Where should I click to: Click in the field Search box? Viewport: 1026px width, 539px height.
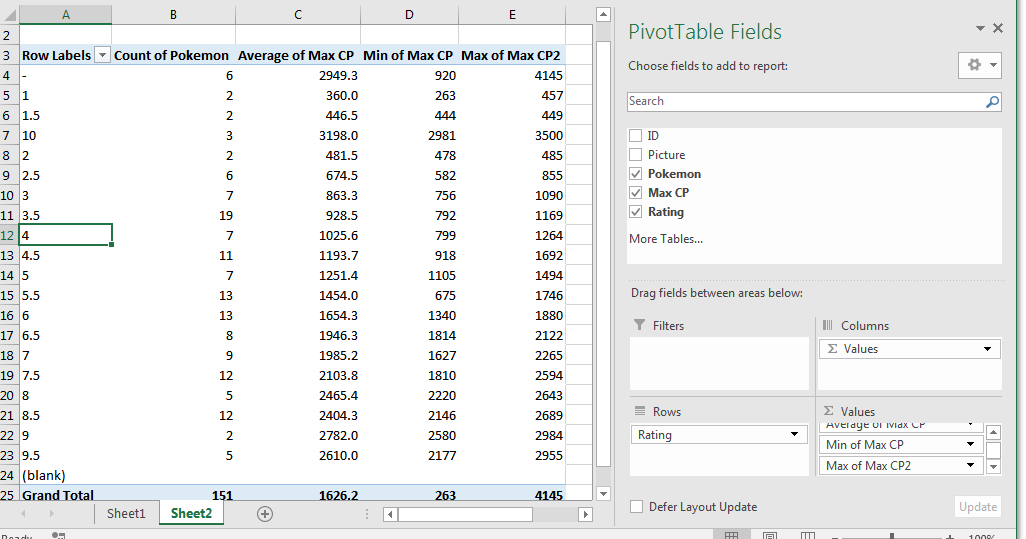click(806, 101)
